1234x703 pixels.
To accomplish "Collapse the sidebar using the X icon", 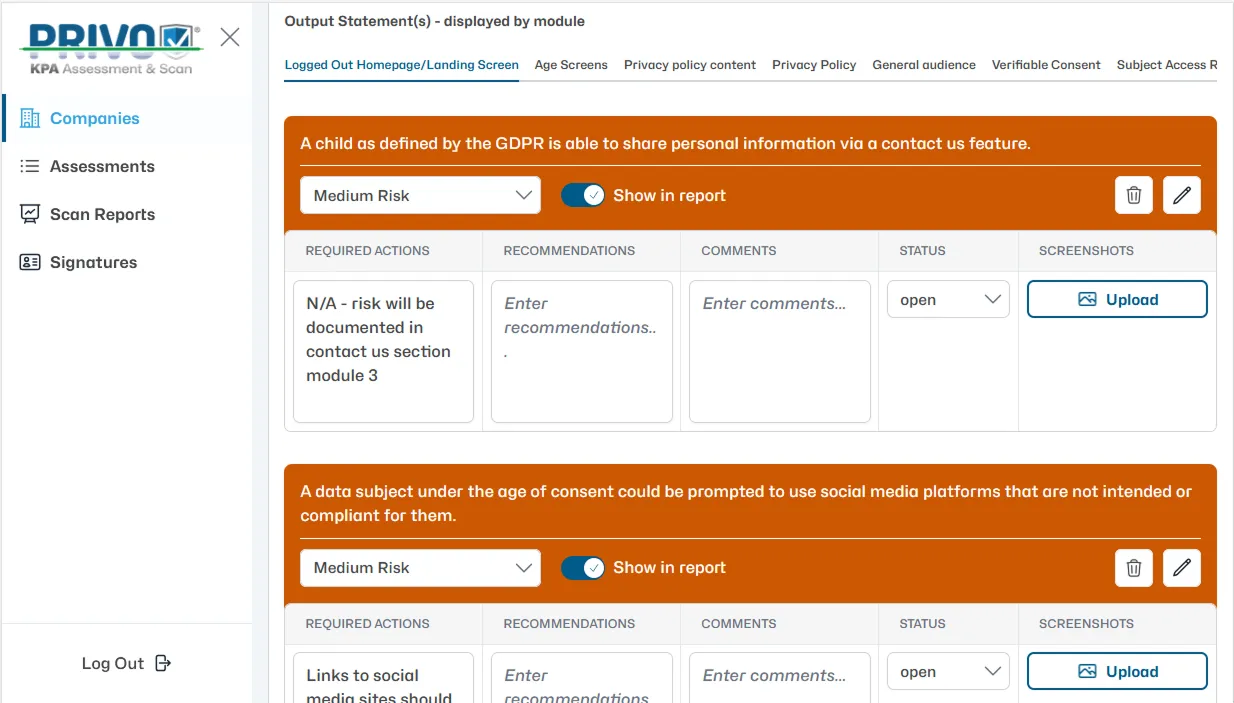I will tap(229, 36).
